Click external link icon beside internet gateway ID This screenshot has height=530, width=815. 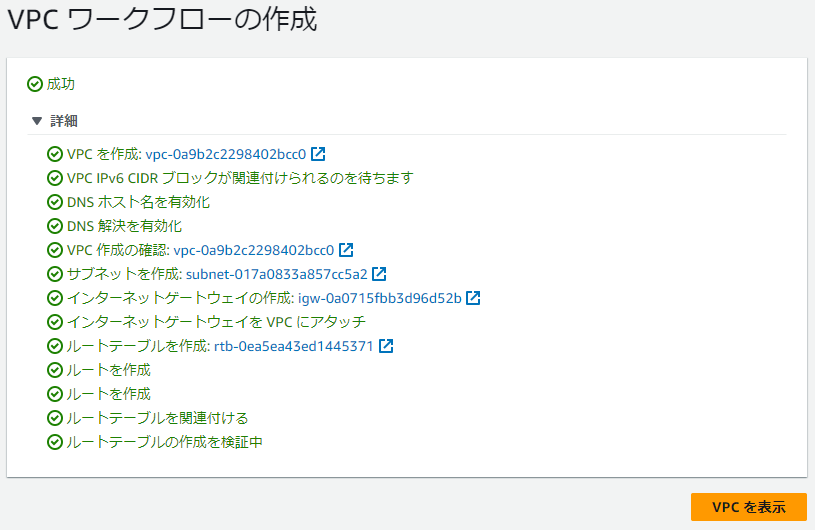point(473,298)
